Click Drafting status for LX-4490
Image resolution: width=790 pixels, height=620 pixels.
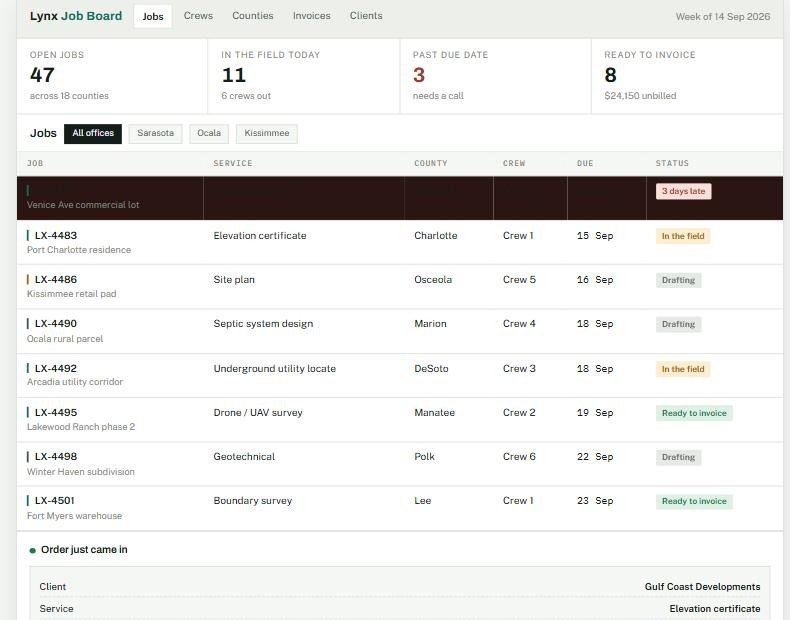click(x=678, y=324)
